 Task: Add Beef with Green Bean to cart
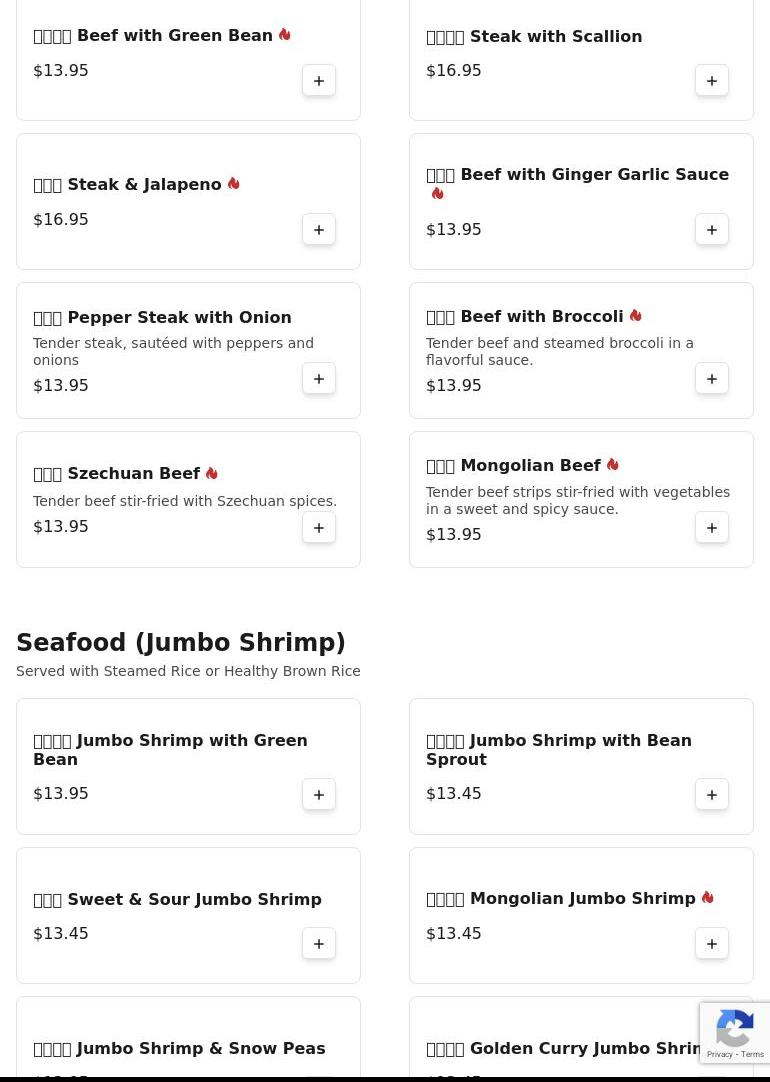pos(319,81)
